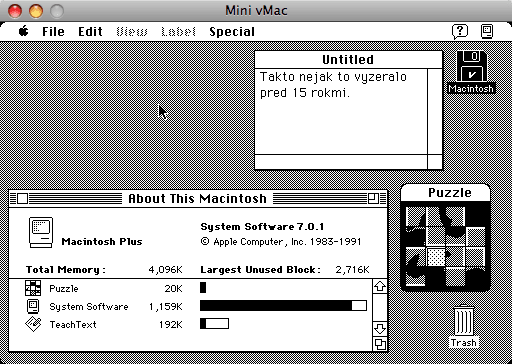512x364 pixels.
Task: Close the About This Macintosh window
Action: [22, 198]
